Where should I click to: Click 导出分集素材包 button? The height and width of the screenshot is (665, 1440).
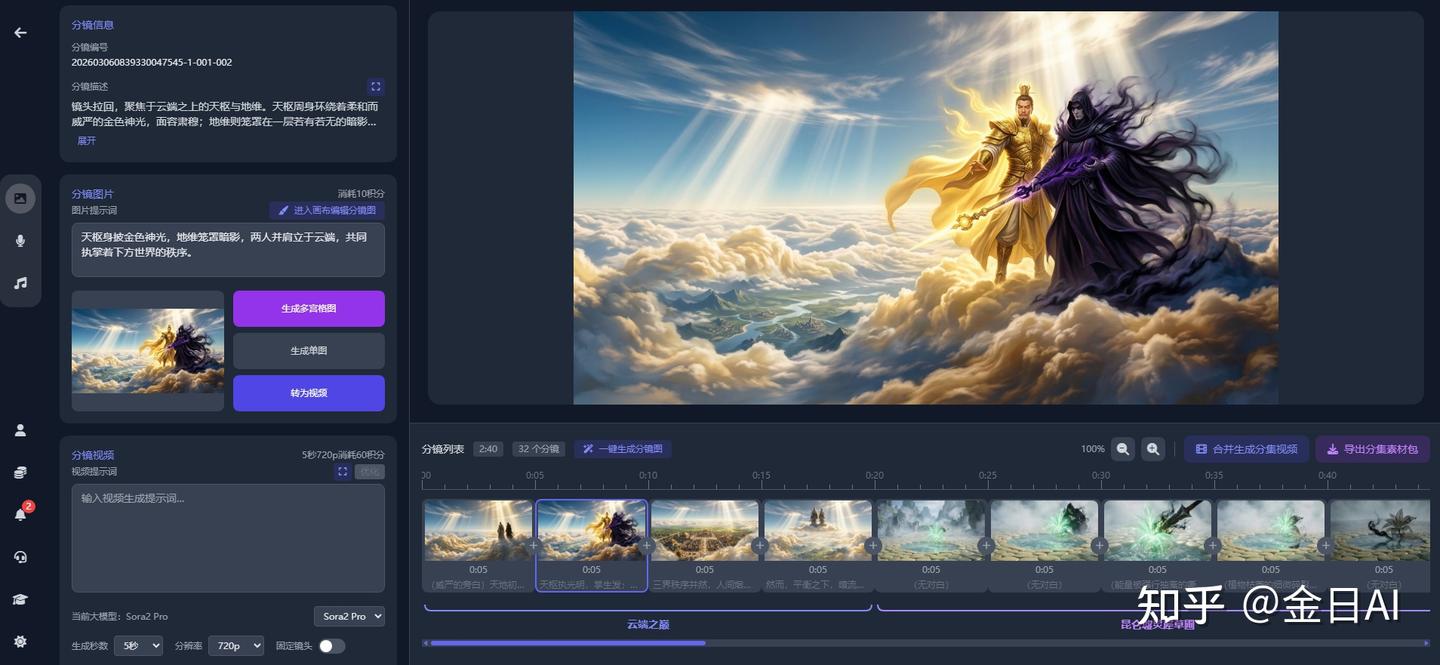[x=1372, y=449]
